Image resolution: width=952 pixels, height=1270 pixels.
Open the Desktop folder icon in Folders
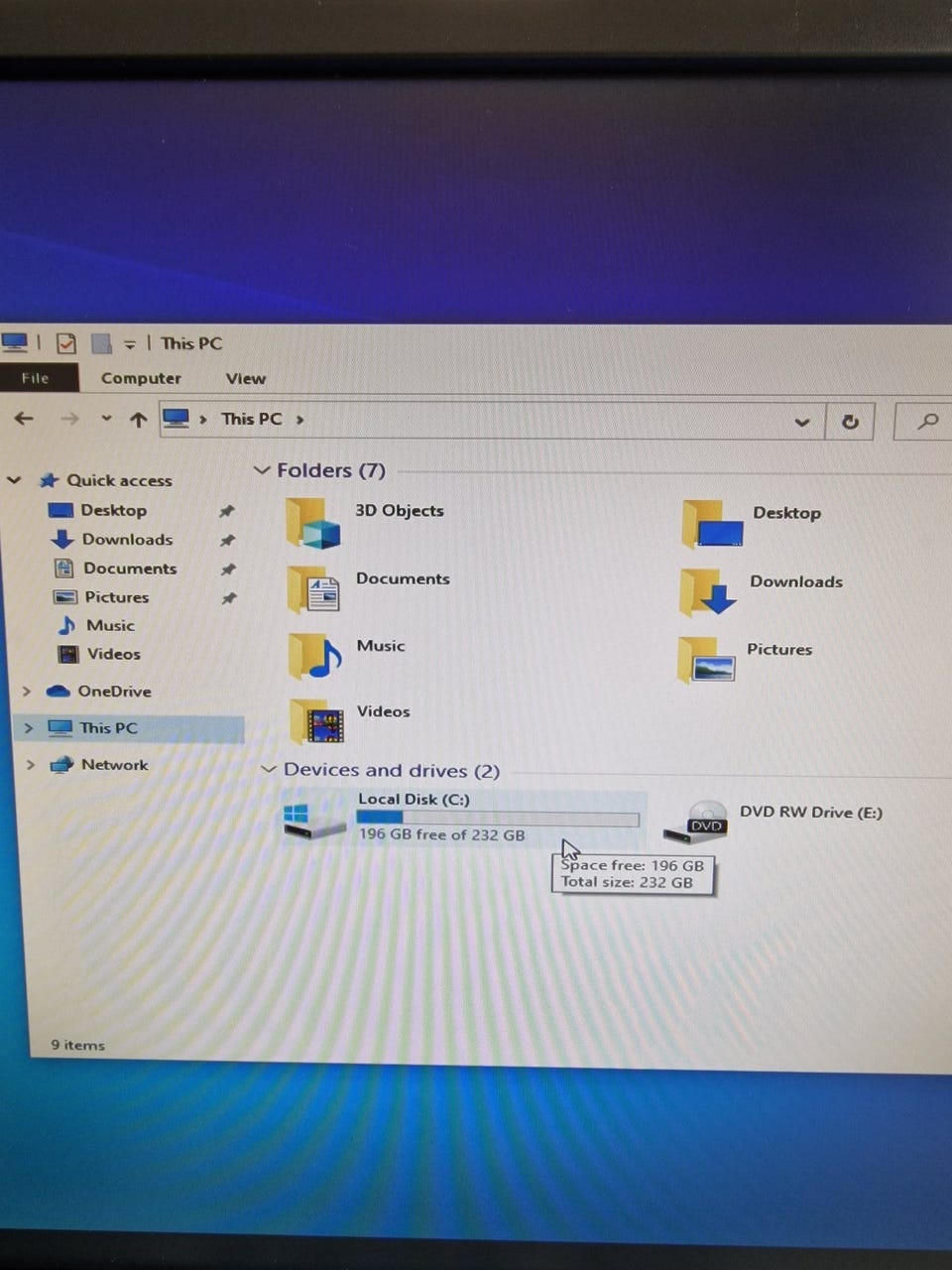click(x=712, y=523)
